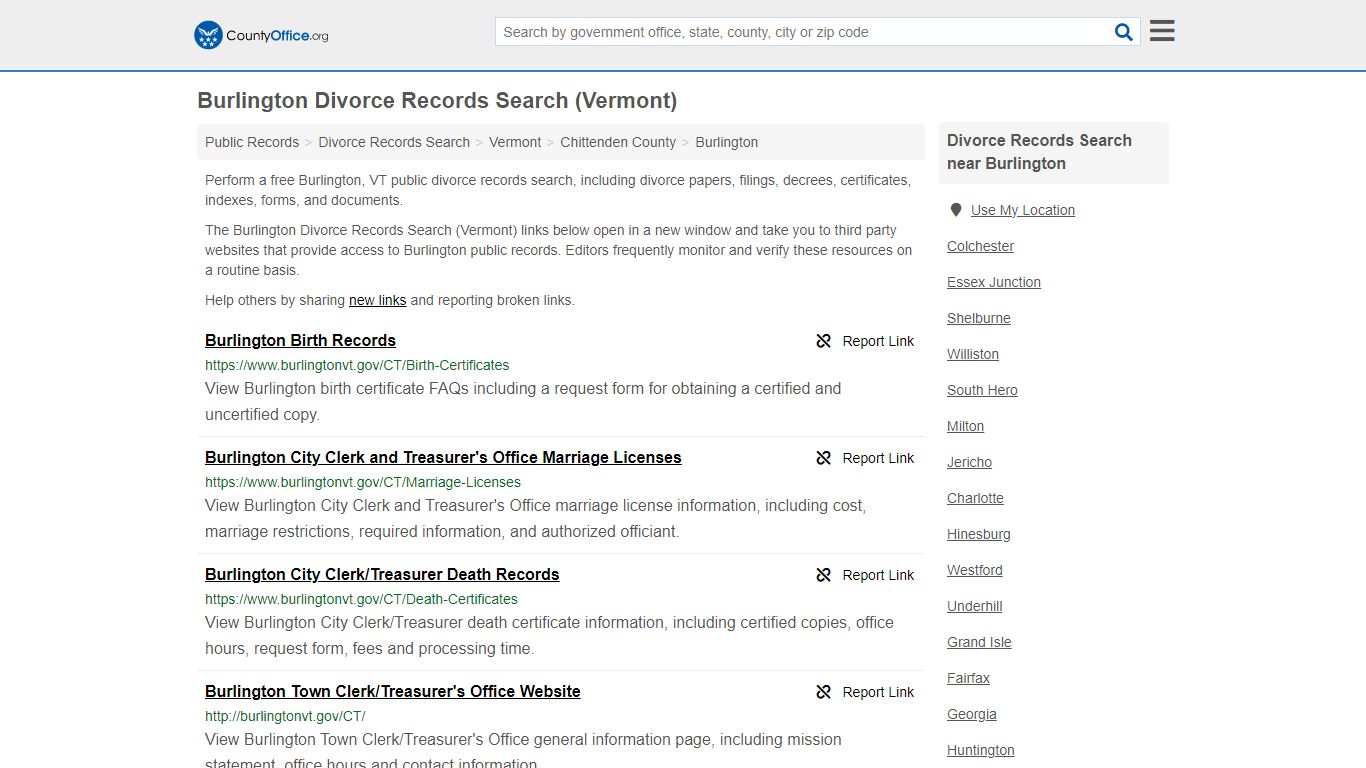Select Milton in sidebar
The height and width of the screenshot is (768, 1366).
coord(966,426)
